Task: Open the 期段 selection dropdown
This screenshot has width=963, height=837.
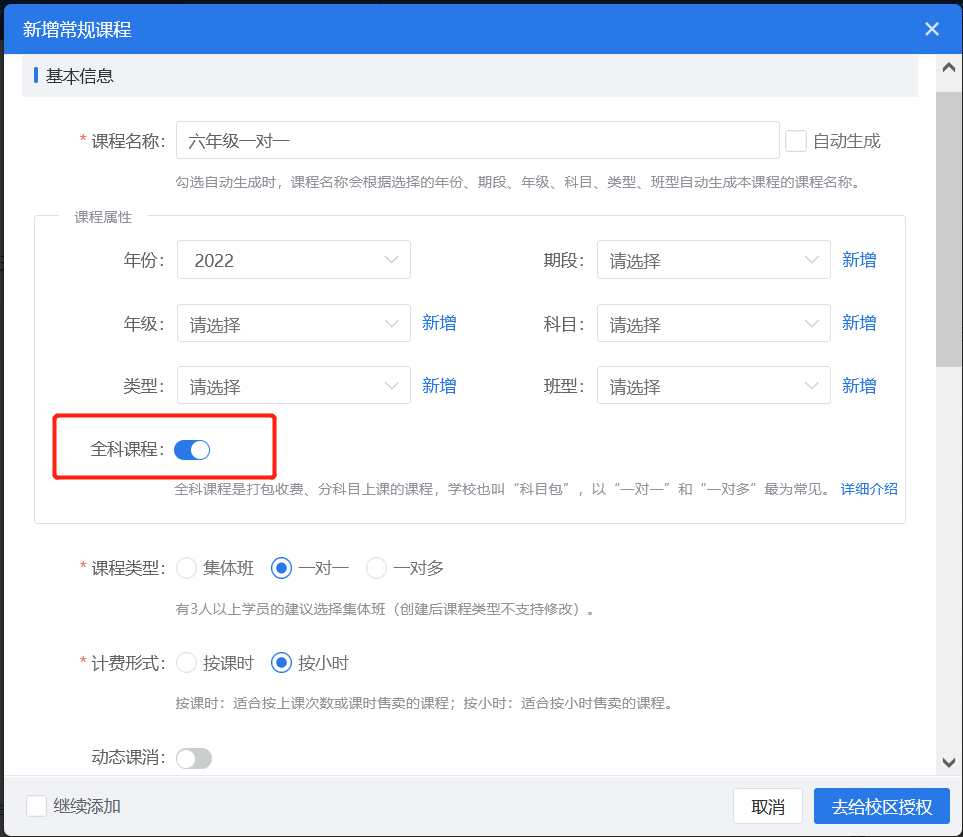Action: [x=713, y=259]
